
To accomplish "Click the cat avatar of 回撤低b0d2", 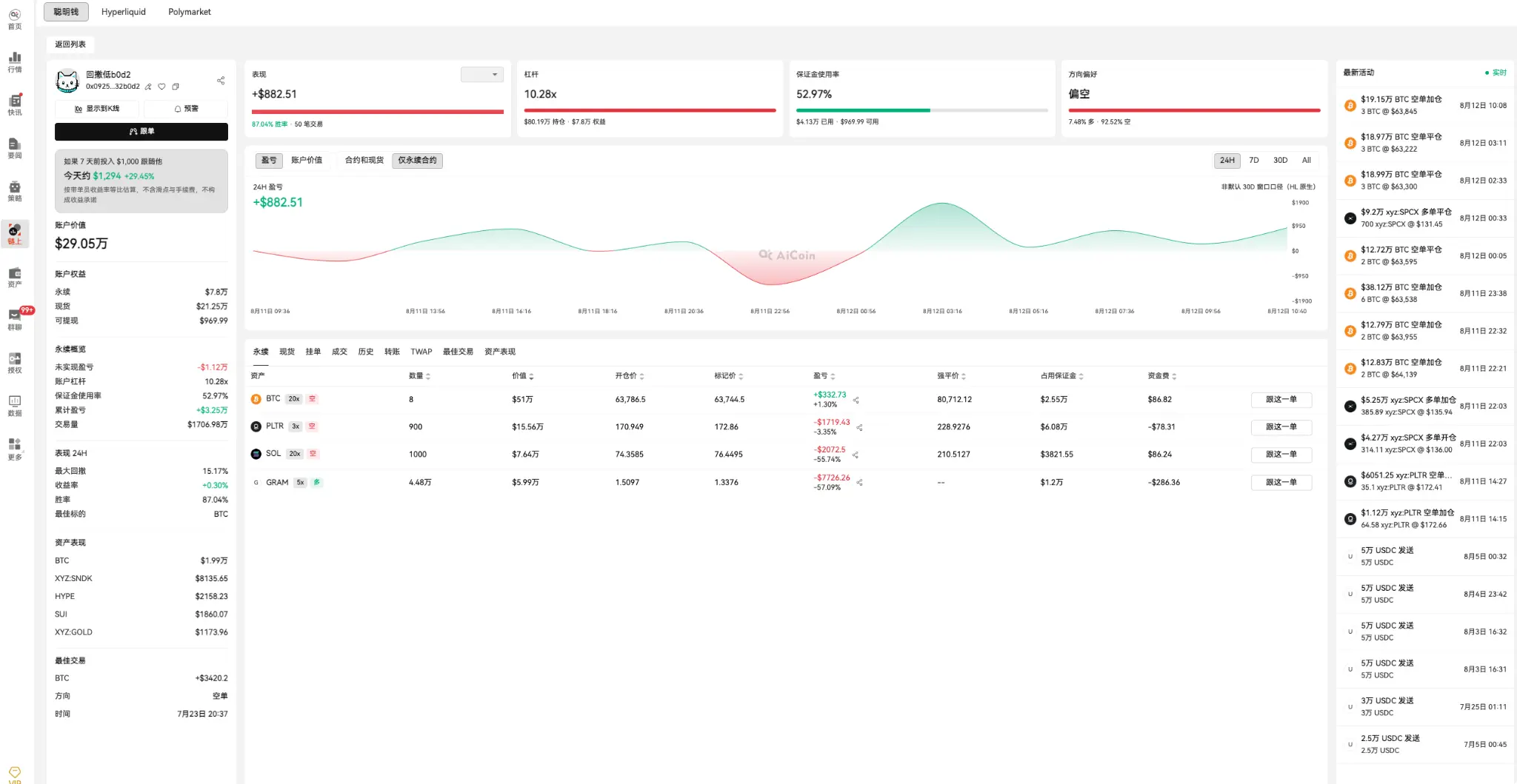I will click(67, 81).
